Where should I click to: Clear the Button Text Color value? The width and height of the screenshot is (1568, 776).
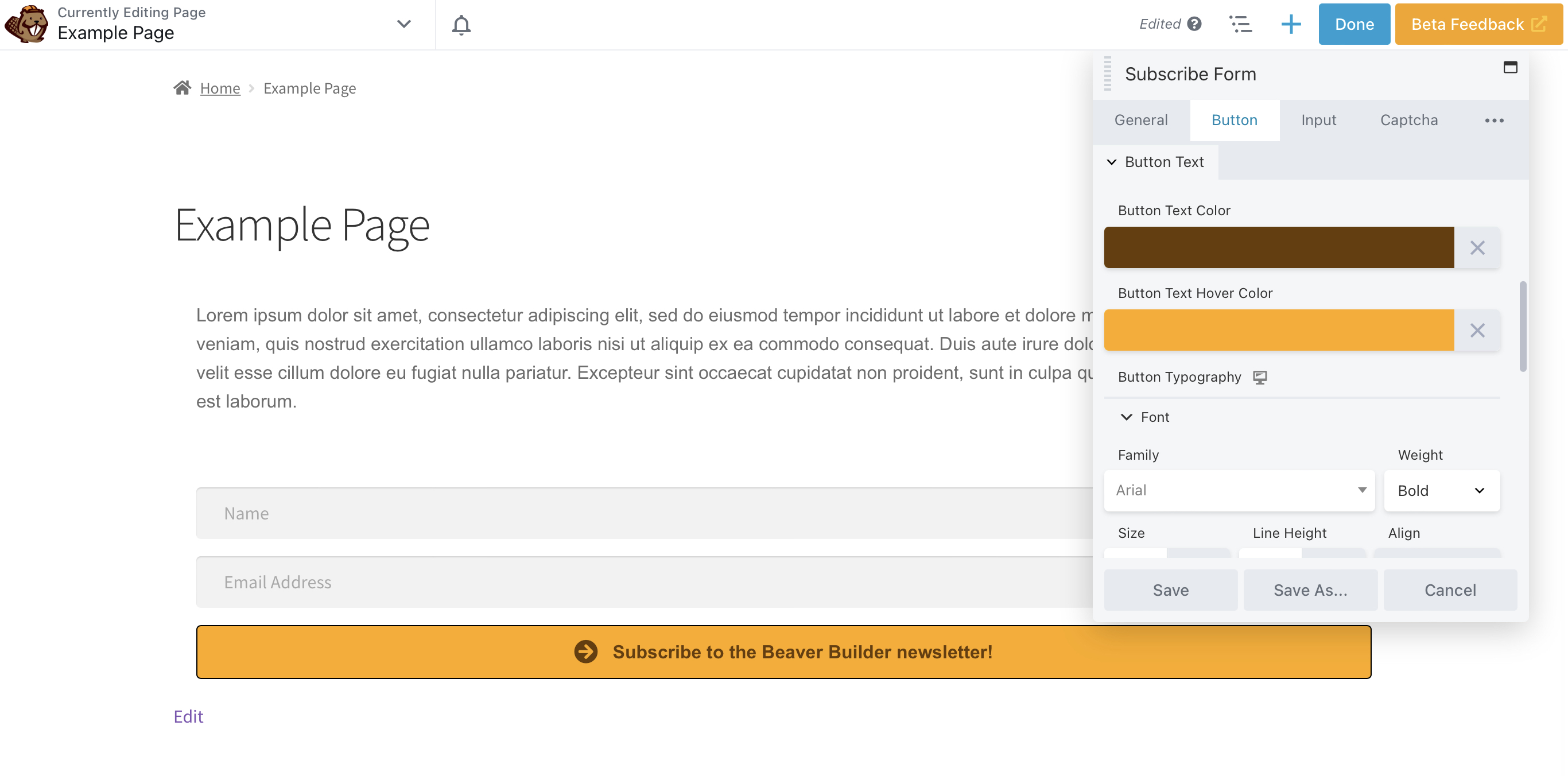click(1477, 248)
